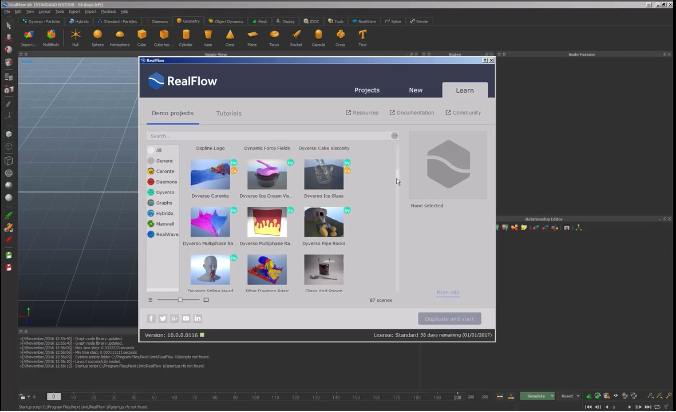Add a Plane geometry object
676x412 pixels.
coord(252,37)
